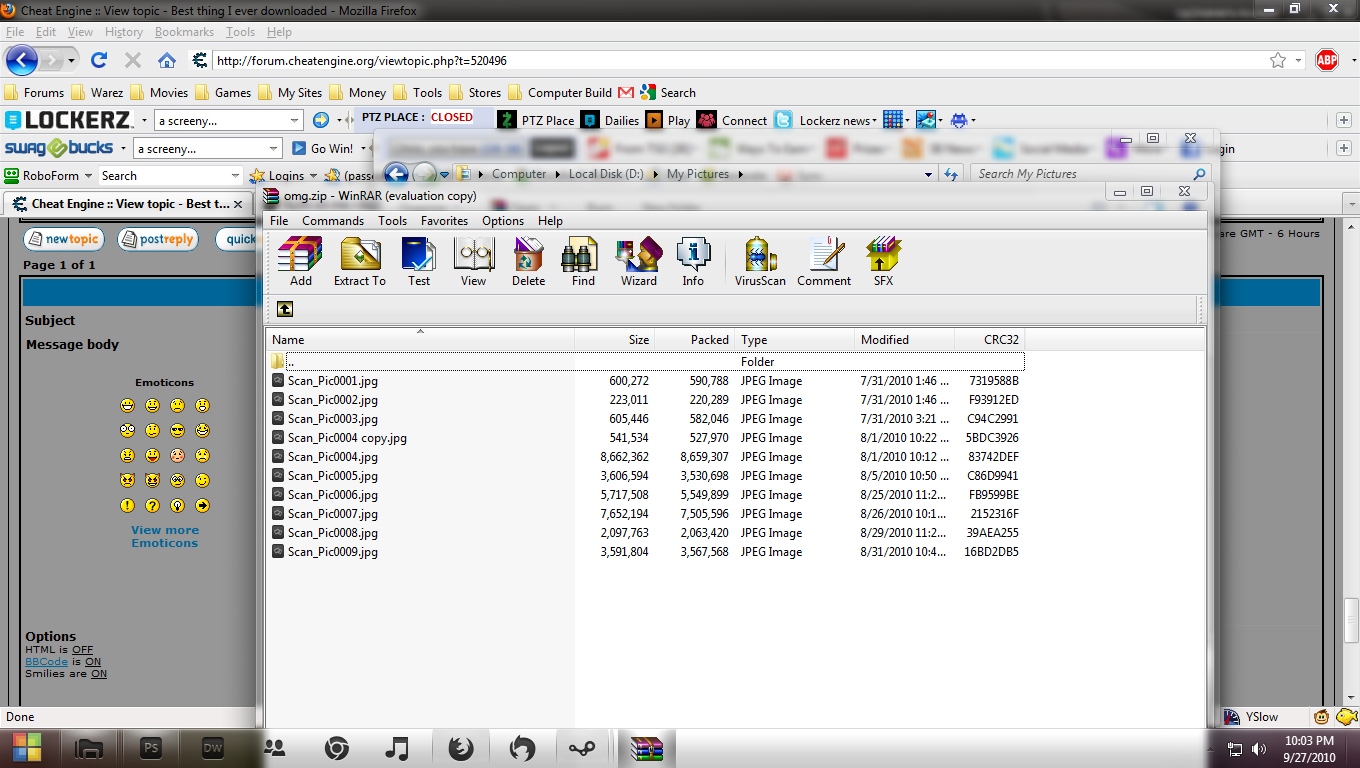Open WinRAR Options menu
Viewport: 1360px width, 768px height.
point(503,221)
